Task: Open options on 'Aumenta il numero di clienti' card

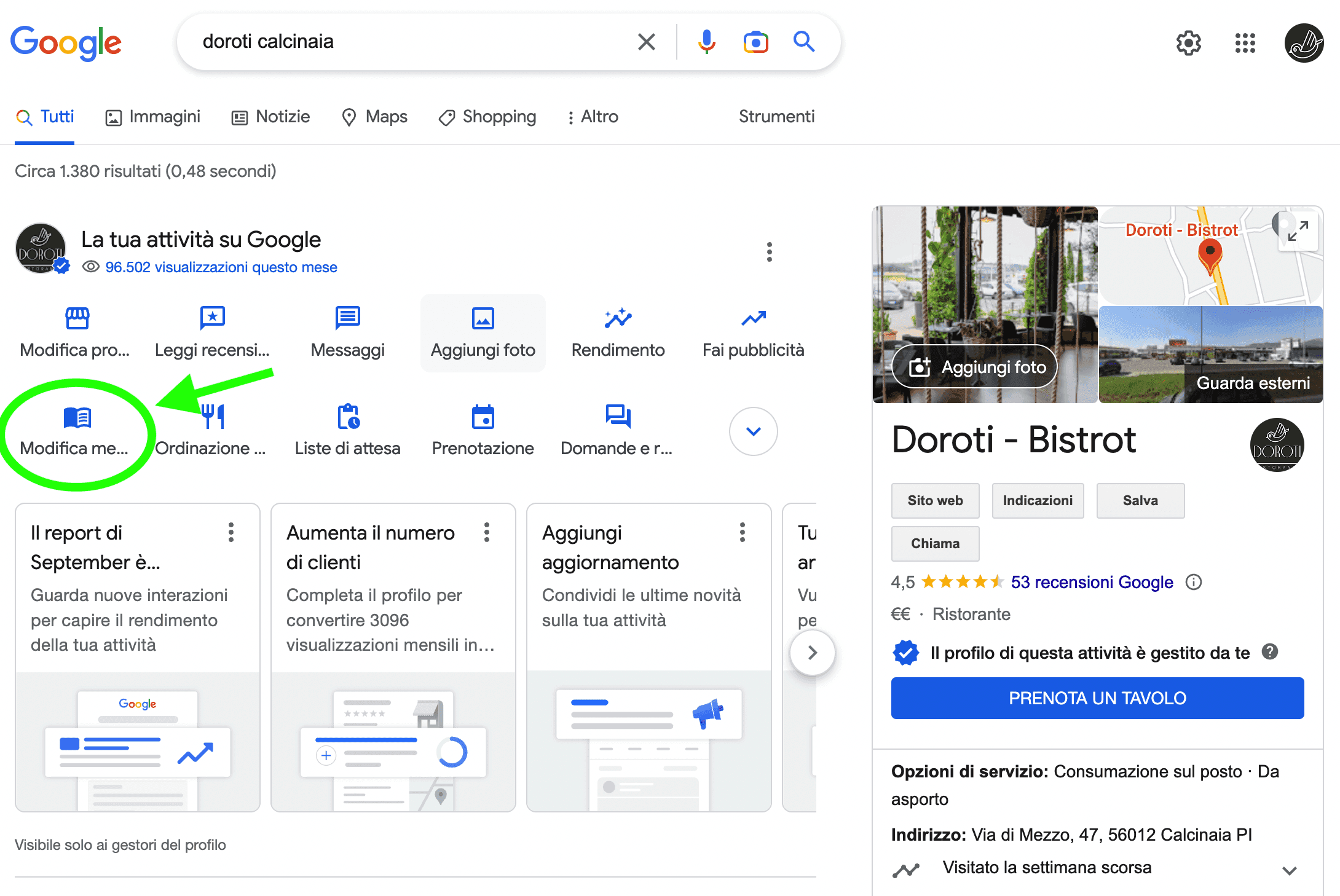Action: tap(487, 532)
